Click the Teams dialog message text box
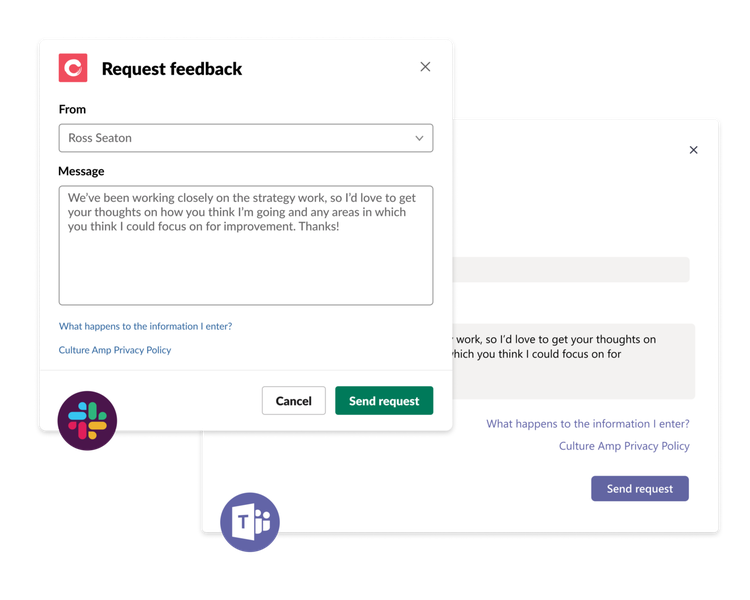This screenshot has height=600, width=750. 570,361
